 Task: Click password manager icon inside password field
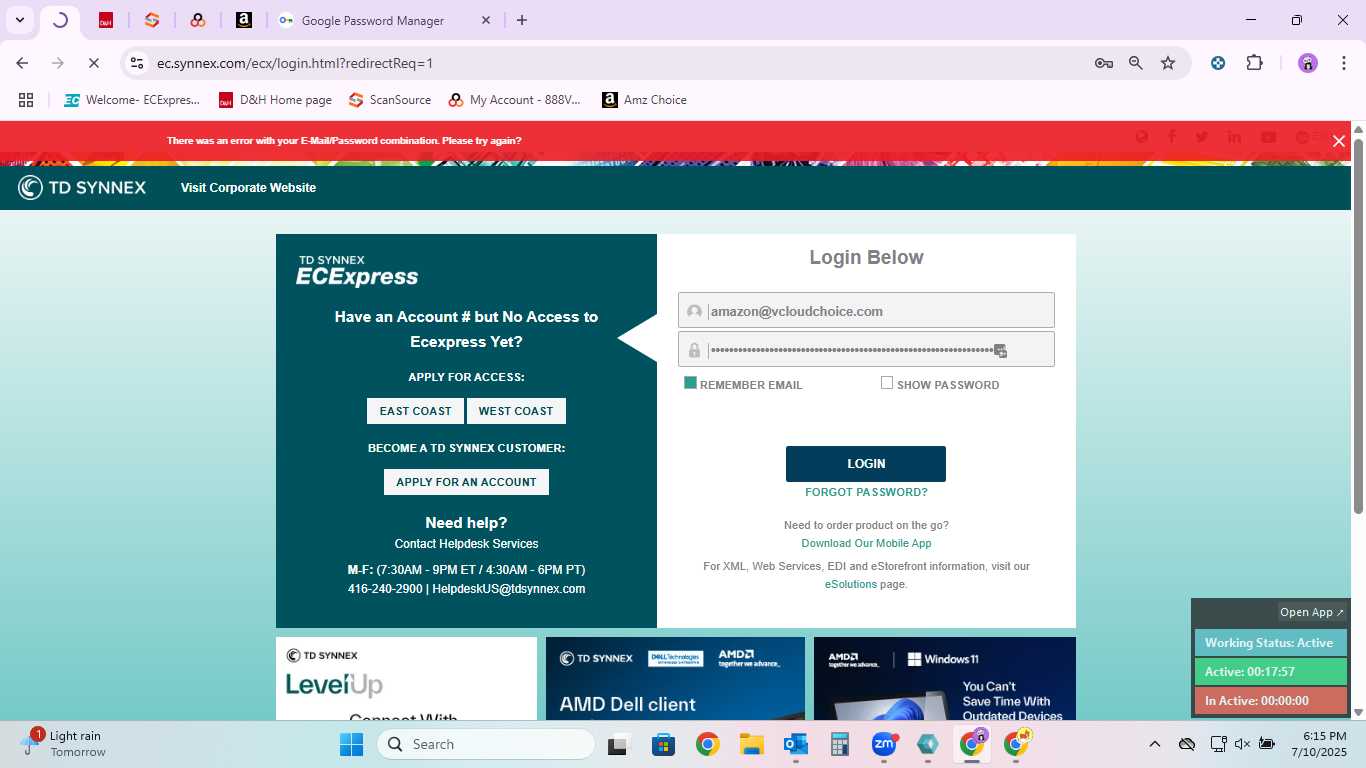coord(1000,351)
